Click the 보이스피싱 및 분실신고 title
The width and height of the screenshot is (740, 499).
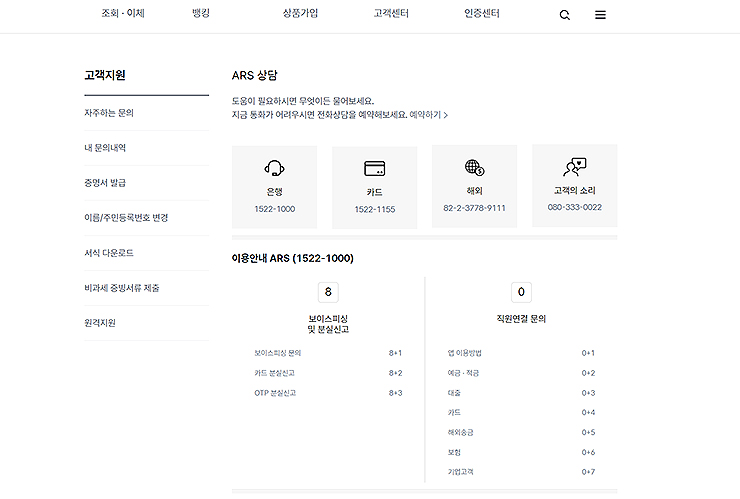point(328,324)
